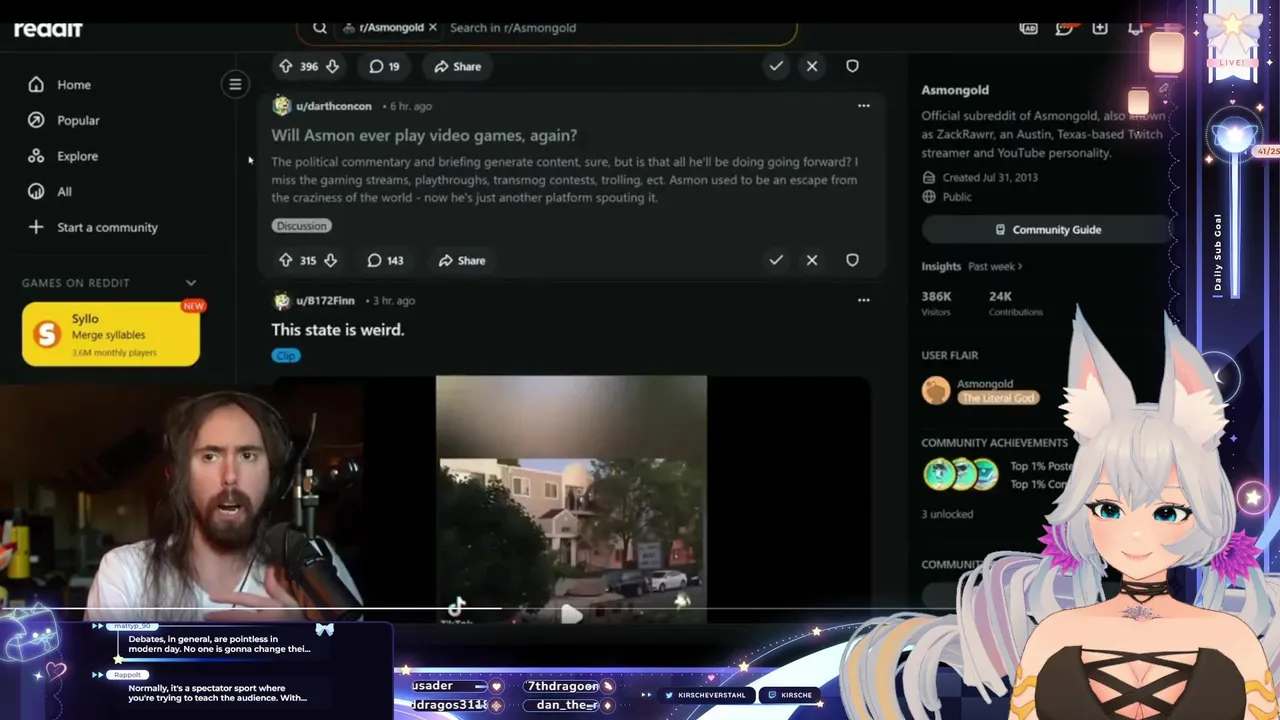Image resolution: width=1280 pixels, height=720 pixels.
Task: Click the 24K Contributions stat
Action: pyautogui.click(x=1015, y=303)
